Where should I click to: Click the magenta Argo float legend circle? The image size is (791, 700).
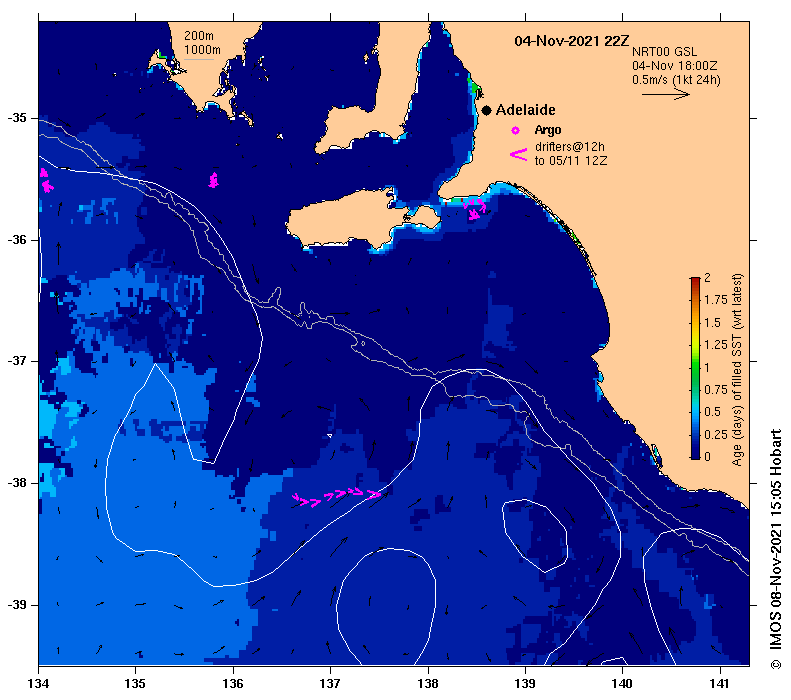coord(515,131)
